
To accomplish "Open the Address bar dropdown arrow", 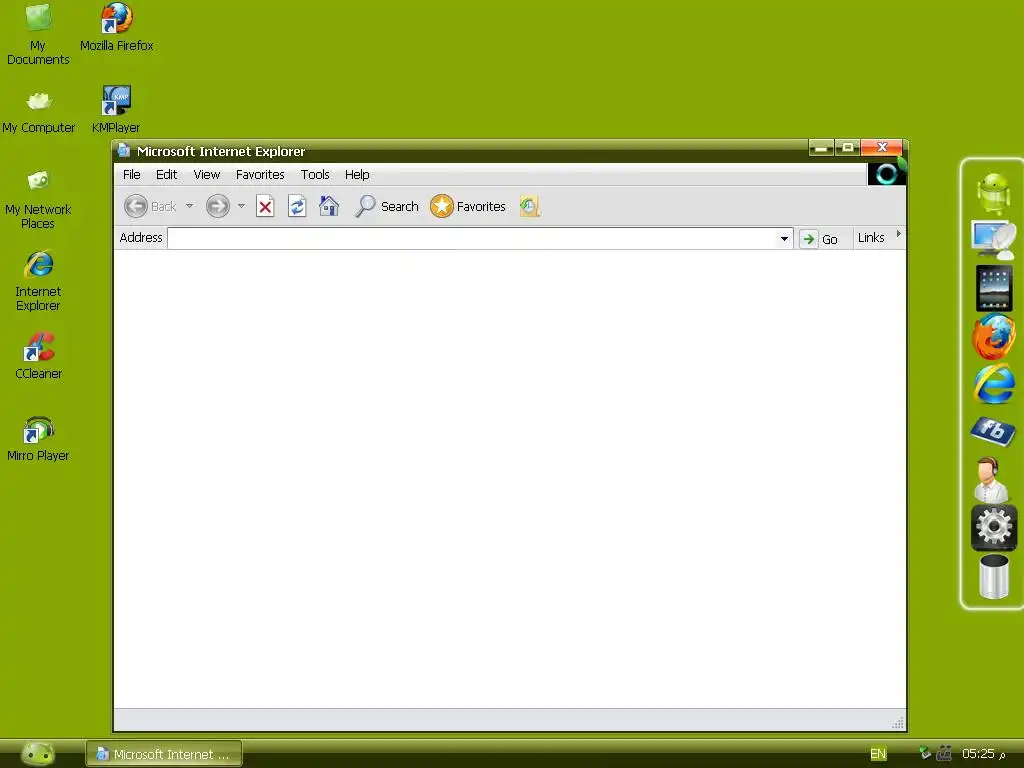I will [784, 238].
